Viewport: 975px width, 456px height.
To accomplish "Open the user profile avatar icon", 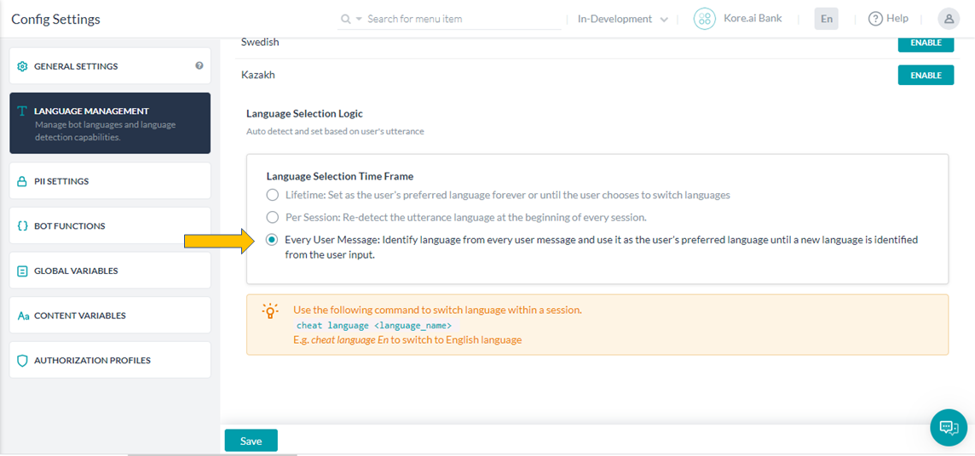I will pyautogui.click(x=948, y=19).
